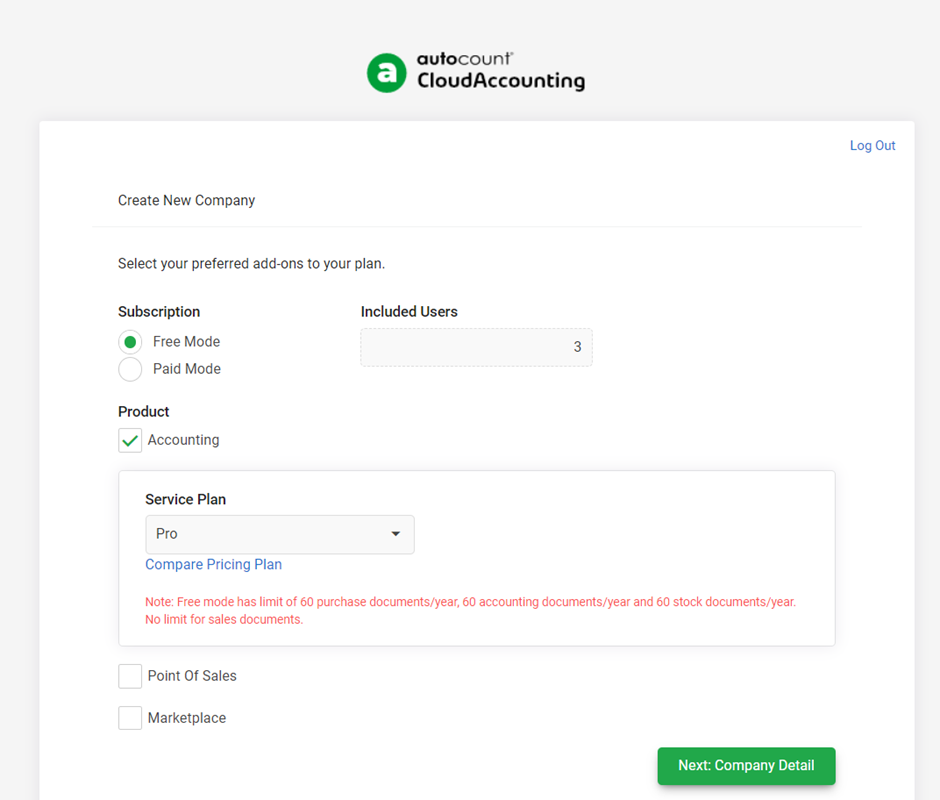Screen dimensions: 940x800
Task: Click the red Free mode limit note
Action: pos(471,610)
